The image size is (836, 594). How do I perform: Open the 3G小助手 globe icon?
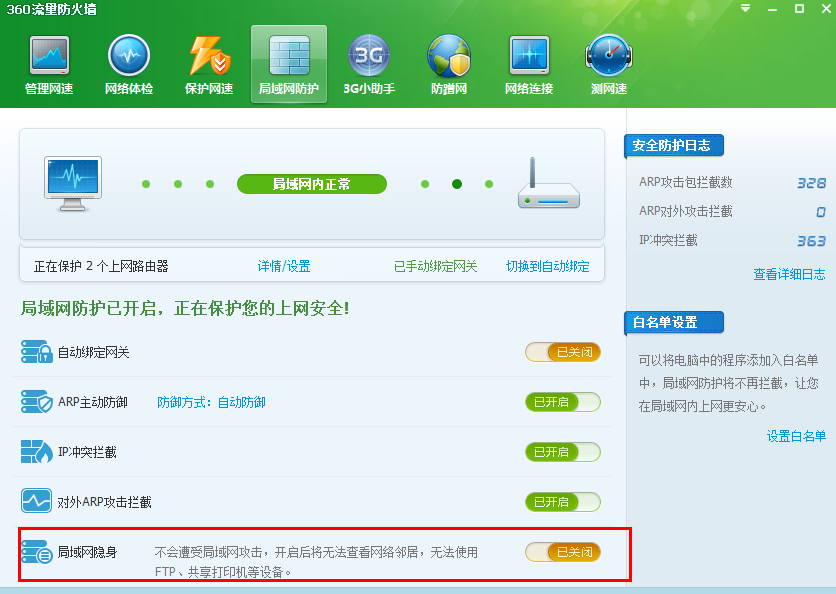point(369,55)
